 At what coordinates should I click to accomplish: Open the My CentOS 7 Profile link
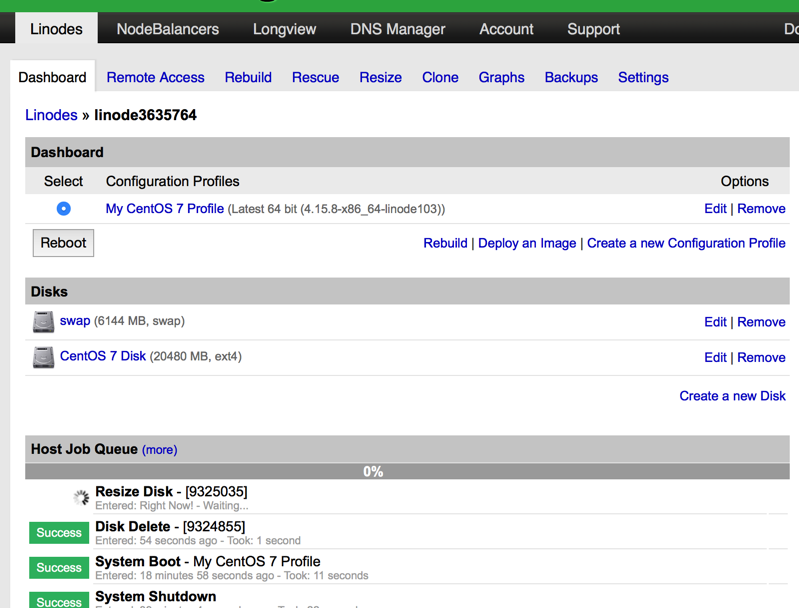[x=165, y=209]
